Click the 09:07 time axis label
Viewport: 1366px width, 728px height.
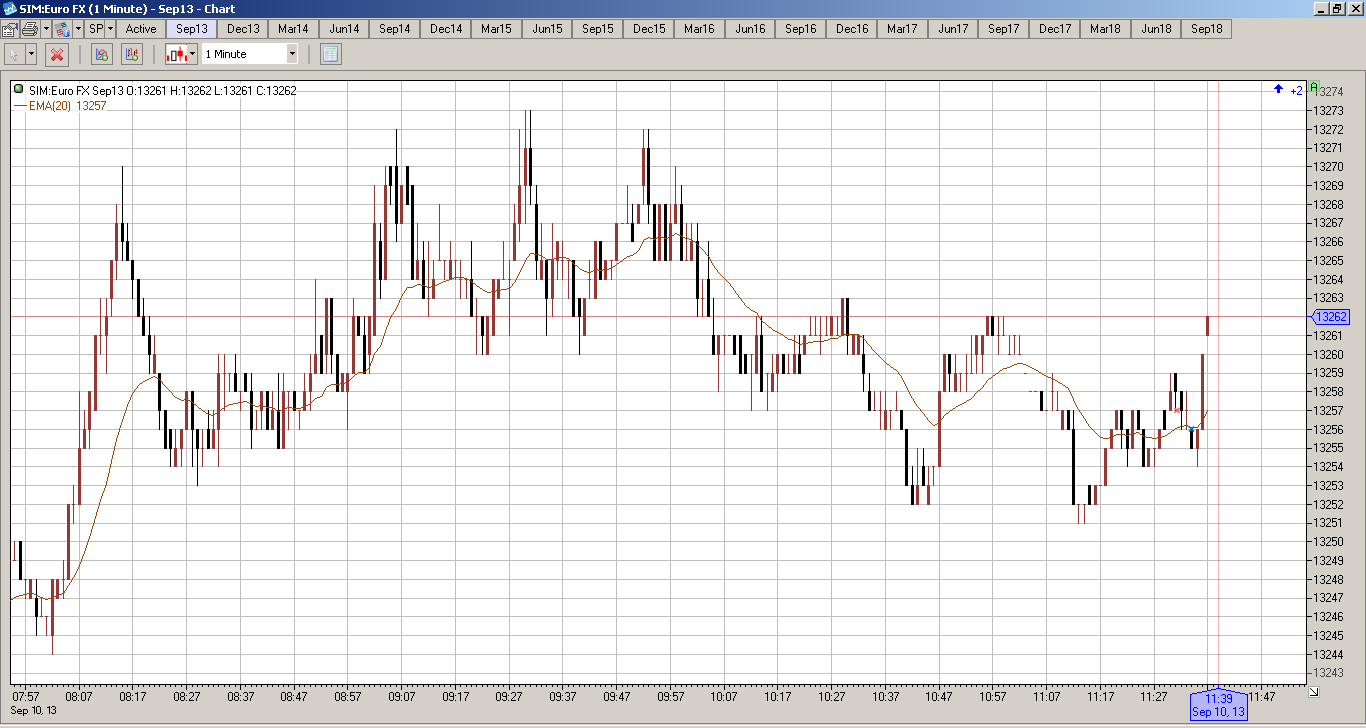point(402,696)
